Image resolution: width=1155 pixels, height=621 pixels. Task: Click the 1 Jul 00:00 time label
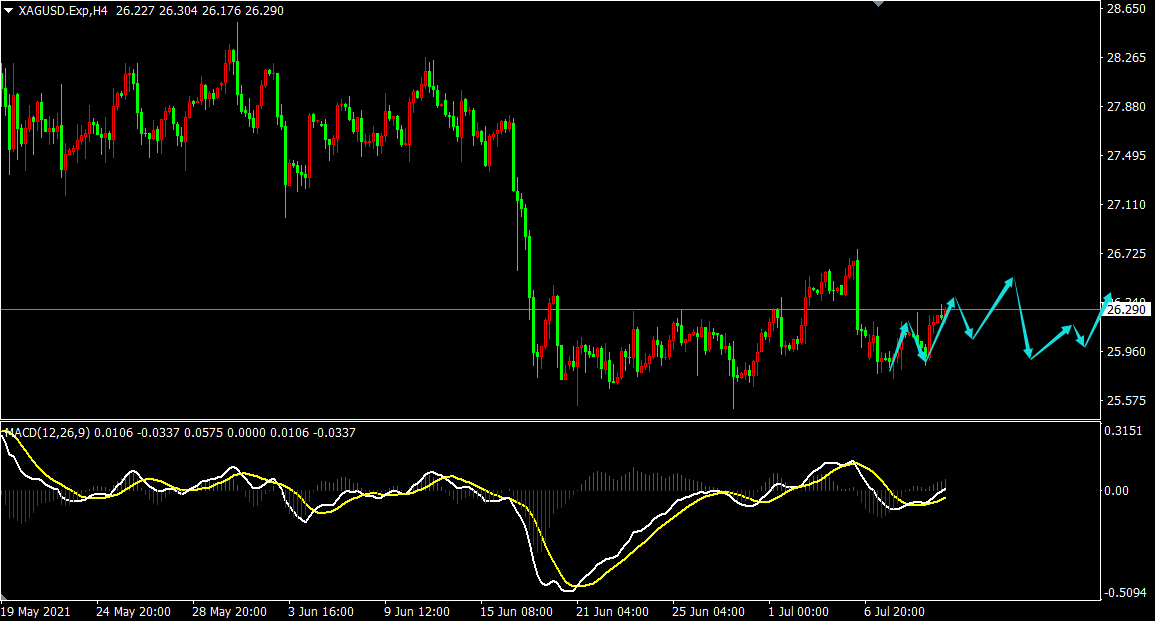click(798, 612)
